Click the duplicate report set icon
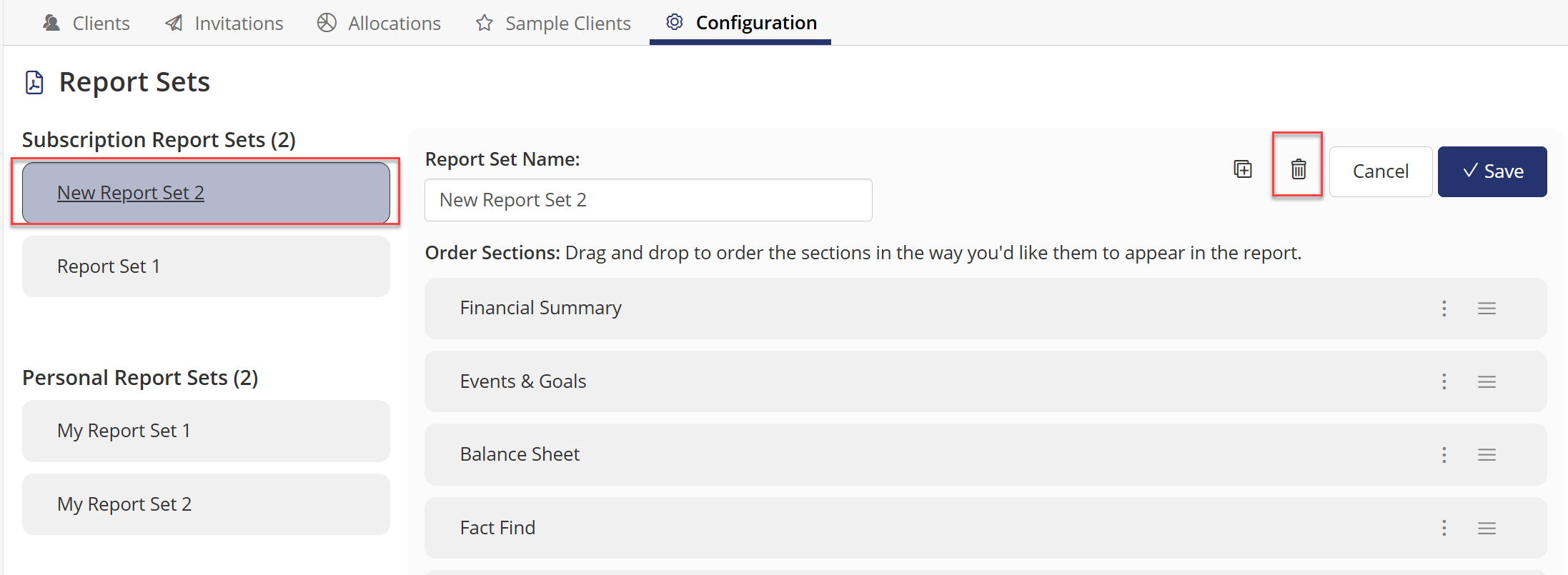The width and height of the screenshot is (1568, 575). tap(1243, 169)
